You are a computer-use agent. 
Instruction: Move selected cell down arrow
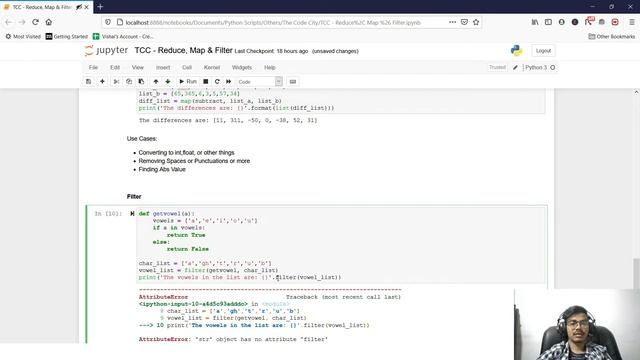[168, 82]
